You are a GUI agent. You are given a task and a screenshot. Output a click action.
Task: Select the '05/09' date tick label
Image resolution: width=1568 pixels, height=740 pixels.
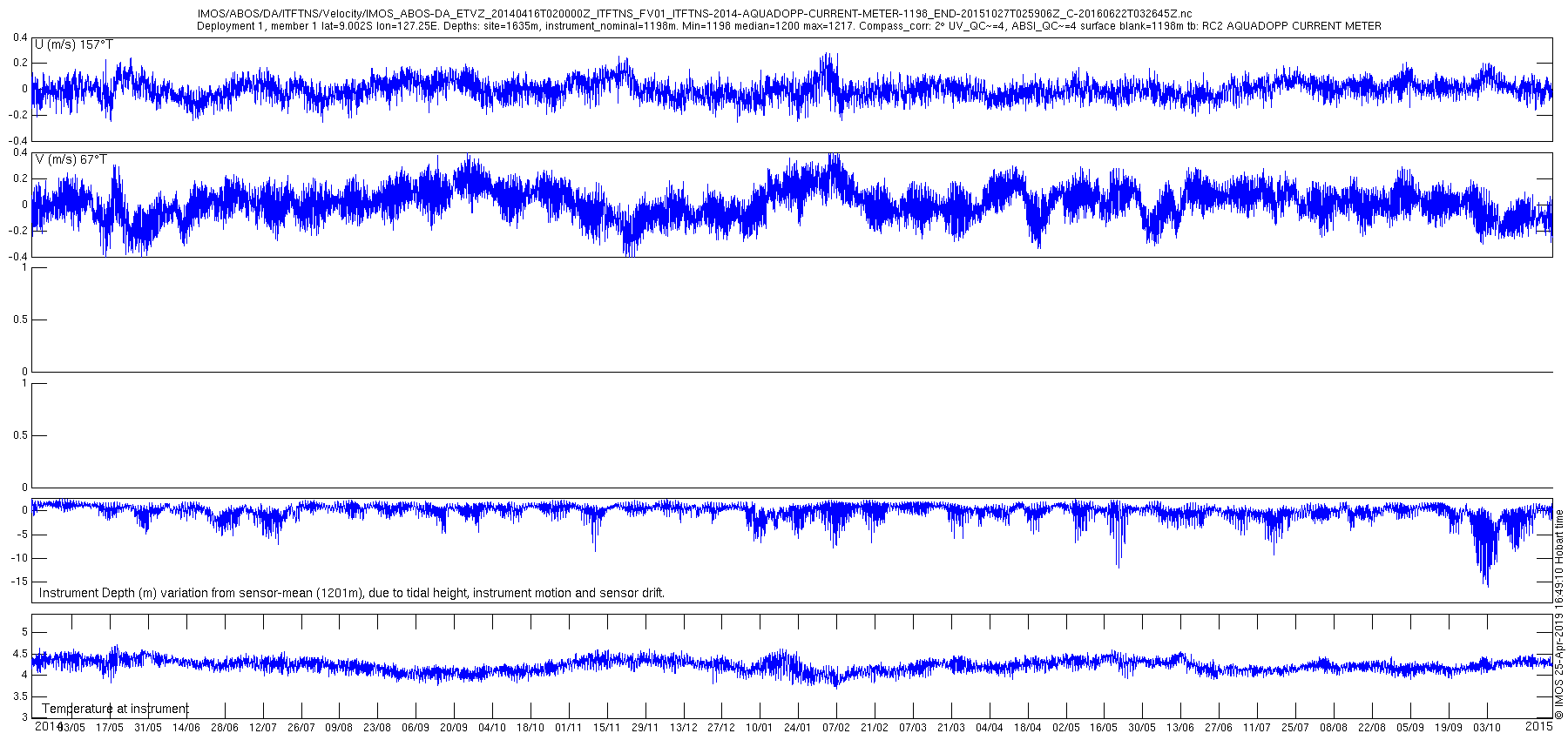click(x=1410, y=728)
